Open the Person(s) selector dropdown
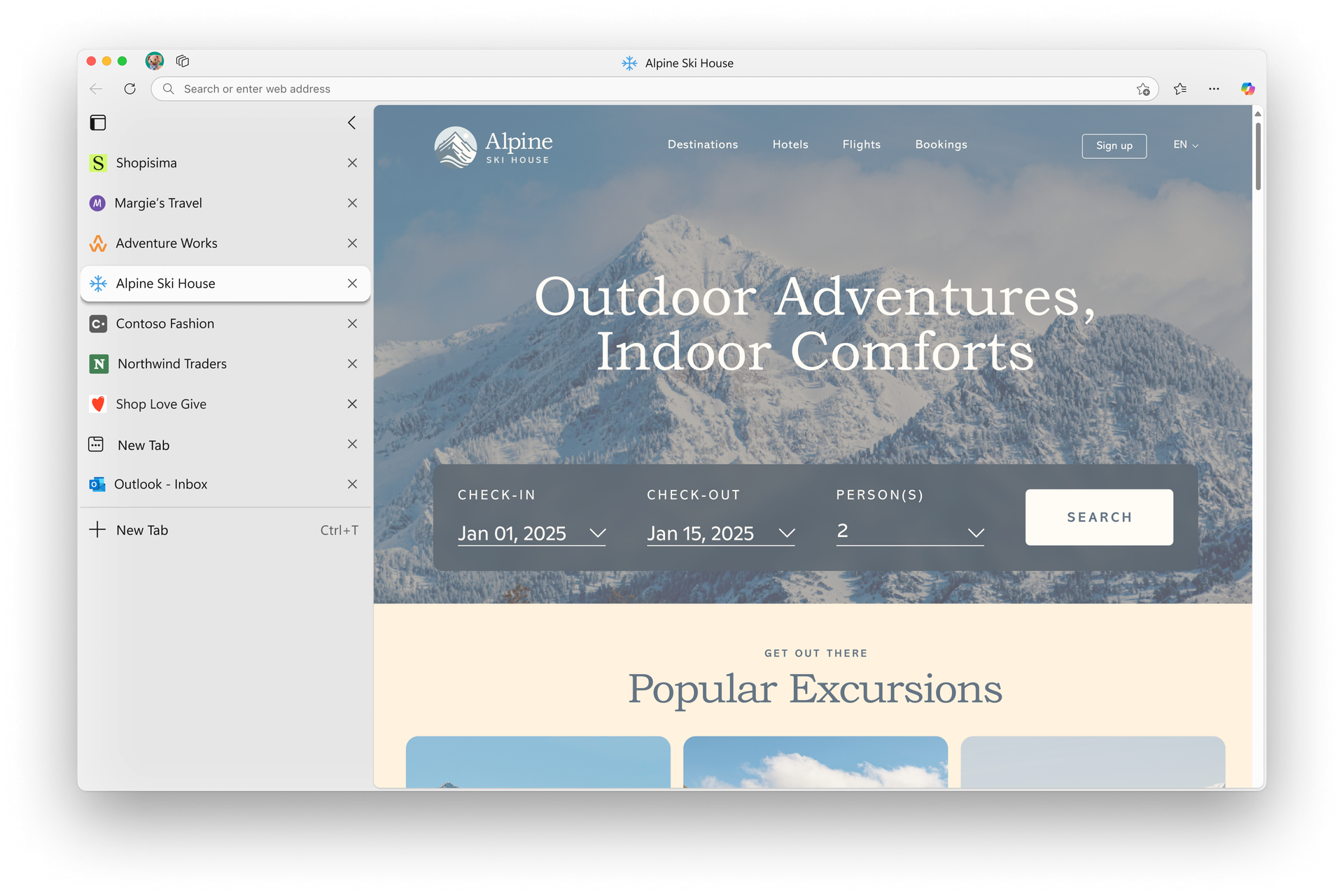1344x896 pixels. click(976, 533)
